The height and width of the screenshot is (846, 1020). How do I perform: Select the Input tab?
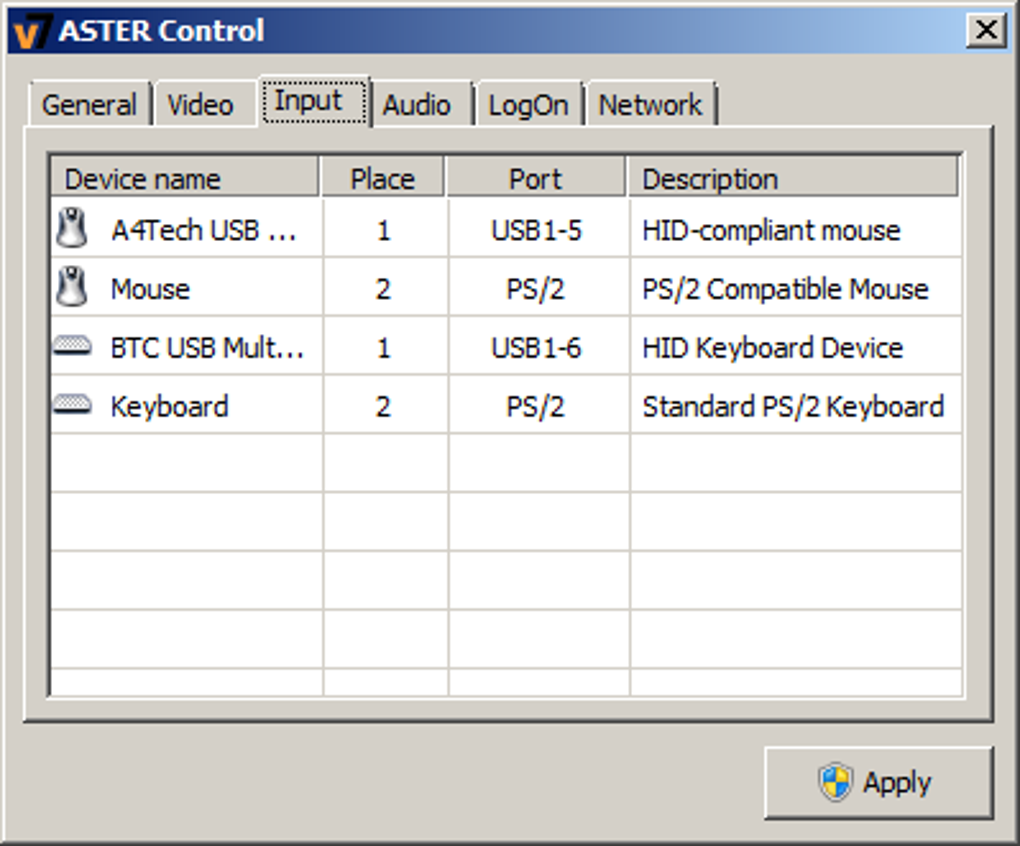point(315,101)
